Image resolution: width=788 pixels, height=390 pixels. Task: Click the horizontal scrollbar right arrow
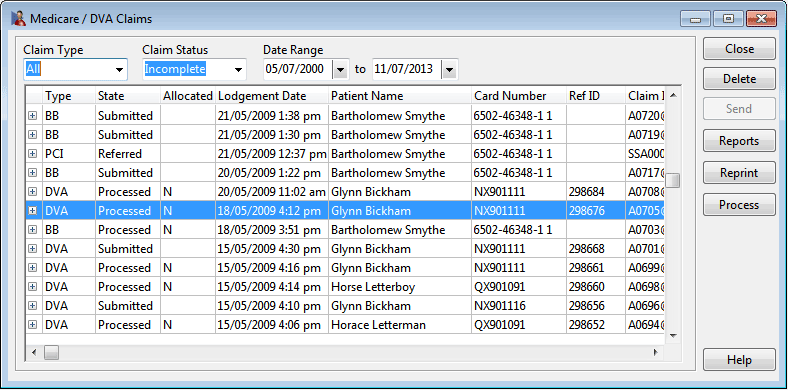point(656,353)
